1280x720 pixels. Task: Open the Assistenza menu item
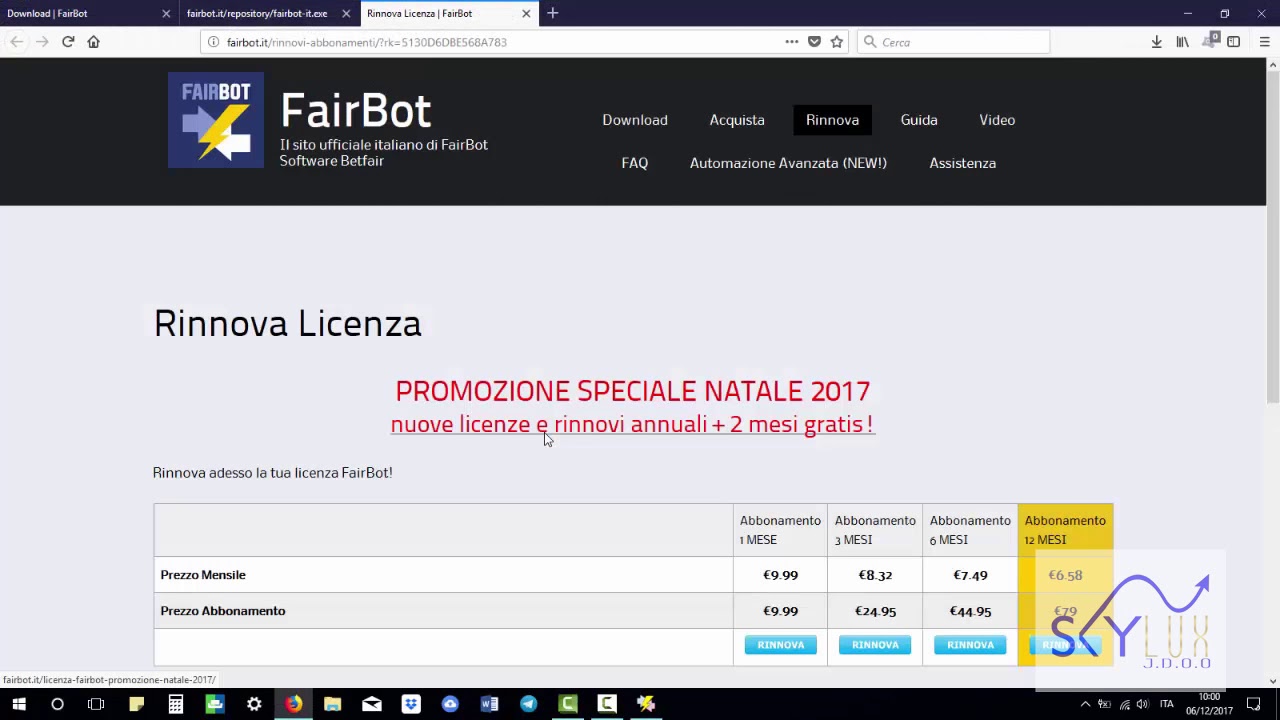pyautogui.click(x=962, y=163)
